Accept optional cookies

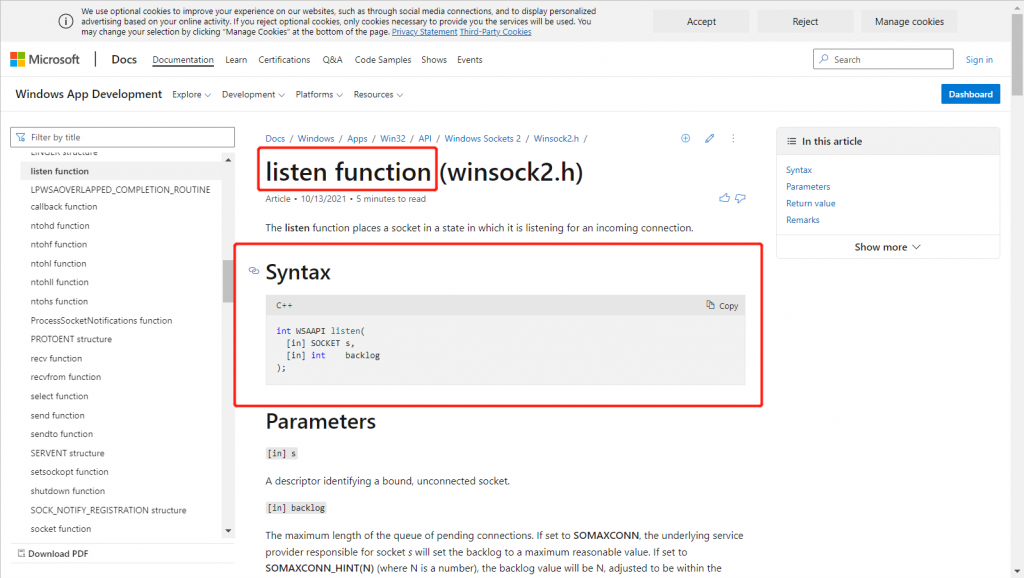click(701, 22)
